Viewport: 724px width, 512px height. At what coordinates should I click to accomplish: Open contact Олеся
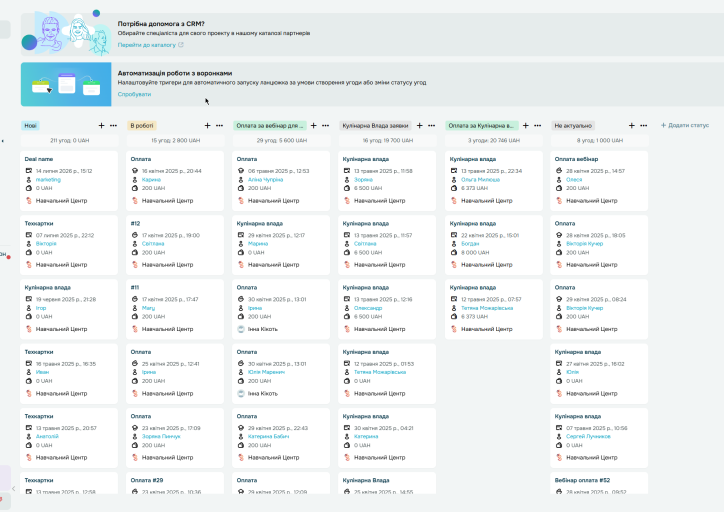tap(574, 180)
